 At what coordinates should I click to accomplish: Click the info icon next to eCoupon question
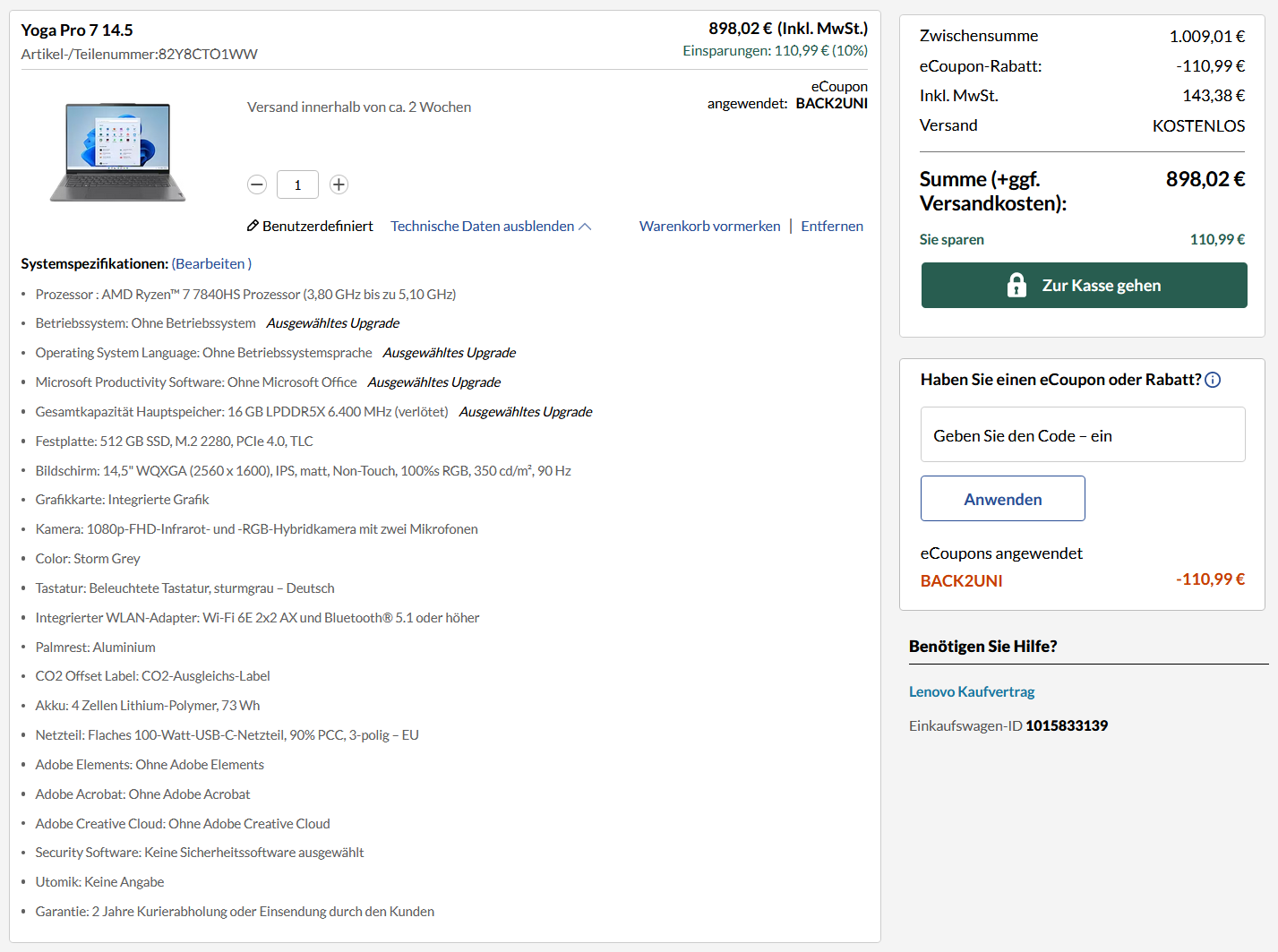(1213, 380)
